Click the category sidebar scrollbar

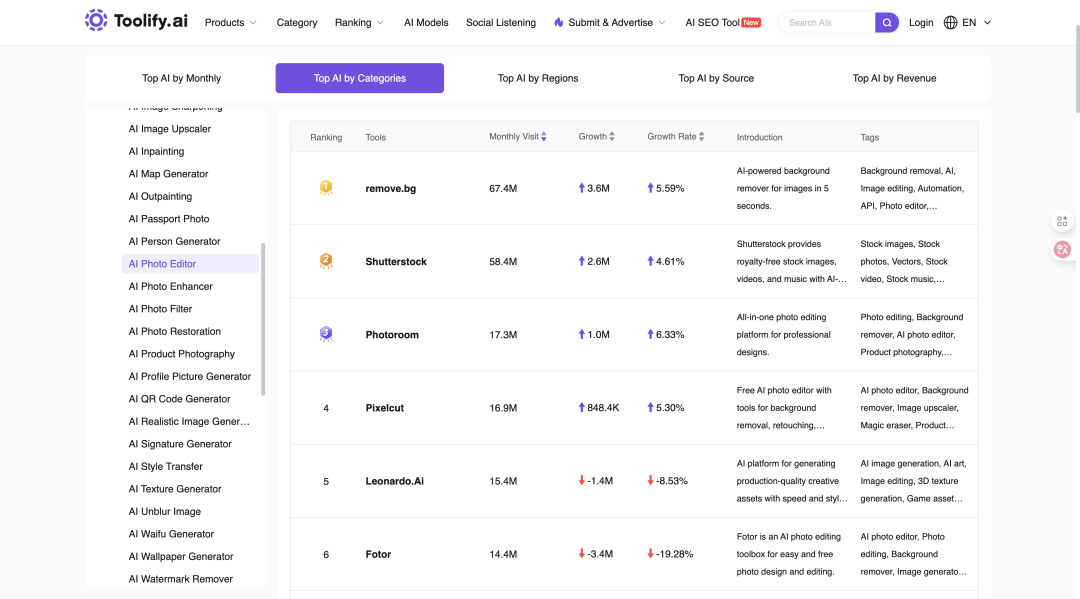pos(263,319)
